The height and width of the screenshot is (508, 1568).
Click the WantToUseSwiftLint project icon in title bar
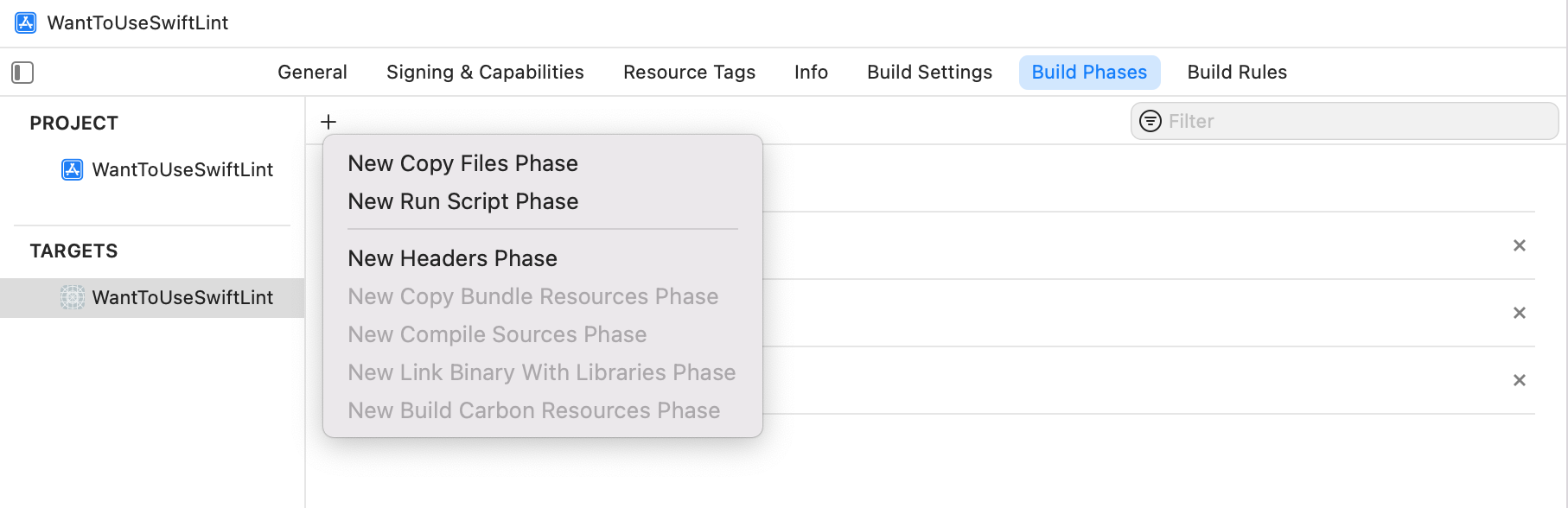point(26,22)
